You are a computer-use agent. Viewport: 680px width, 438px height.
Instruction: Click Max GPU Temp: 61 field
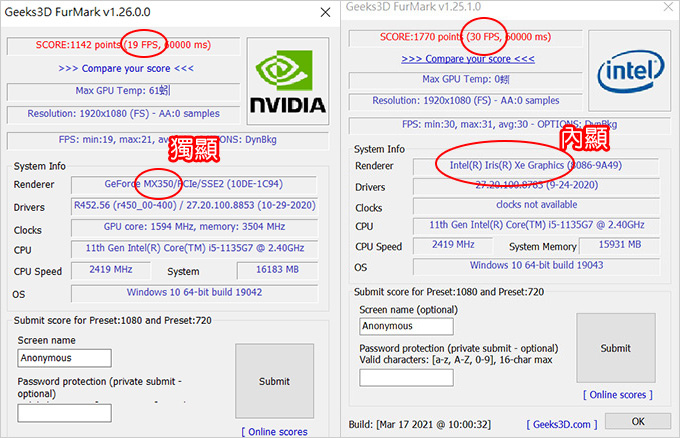pyautogui.click(x=124, y=91)
